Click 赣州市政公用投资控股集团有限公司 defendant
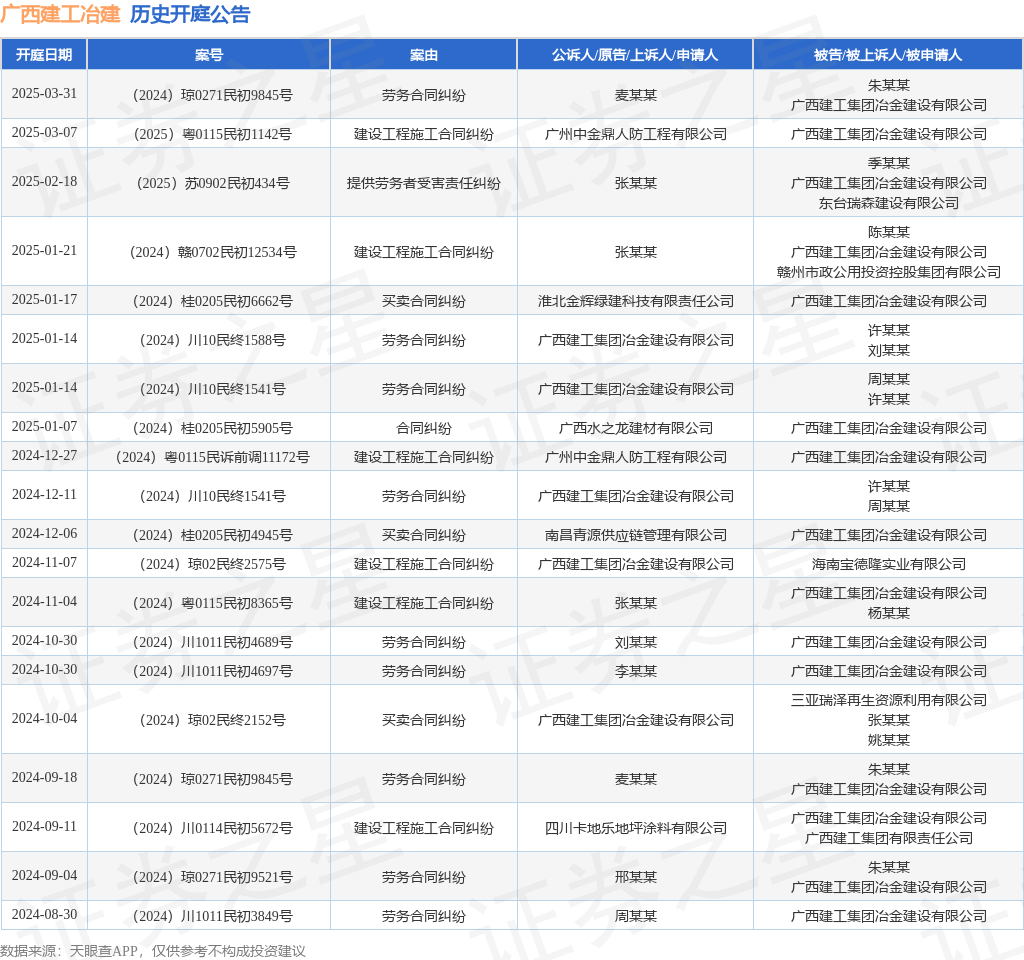This screenshot has height=960, width=1024. 889,272
